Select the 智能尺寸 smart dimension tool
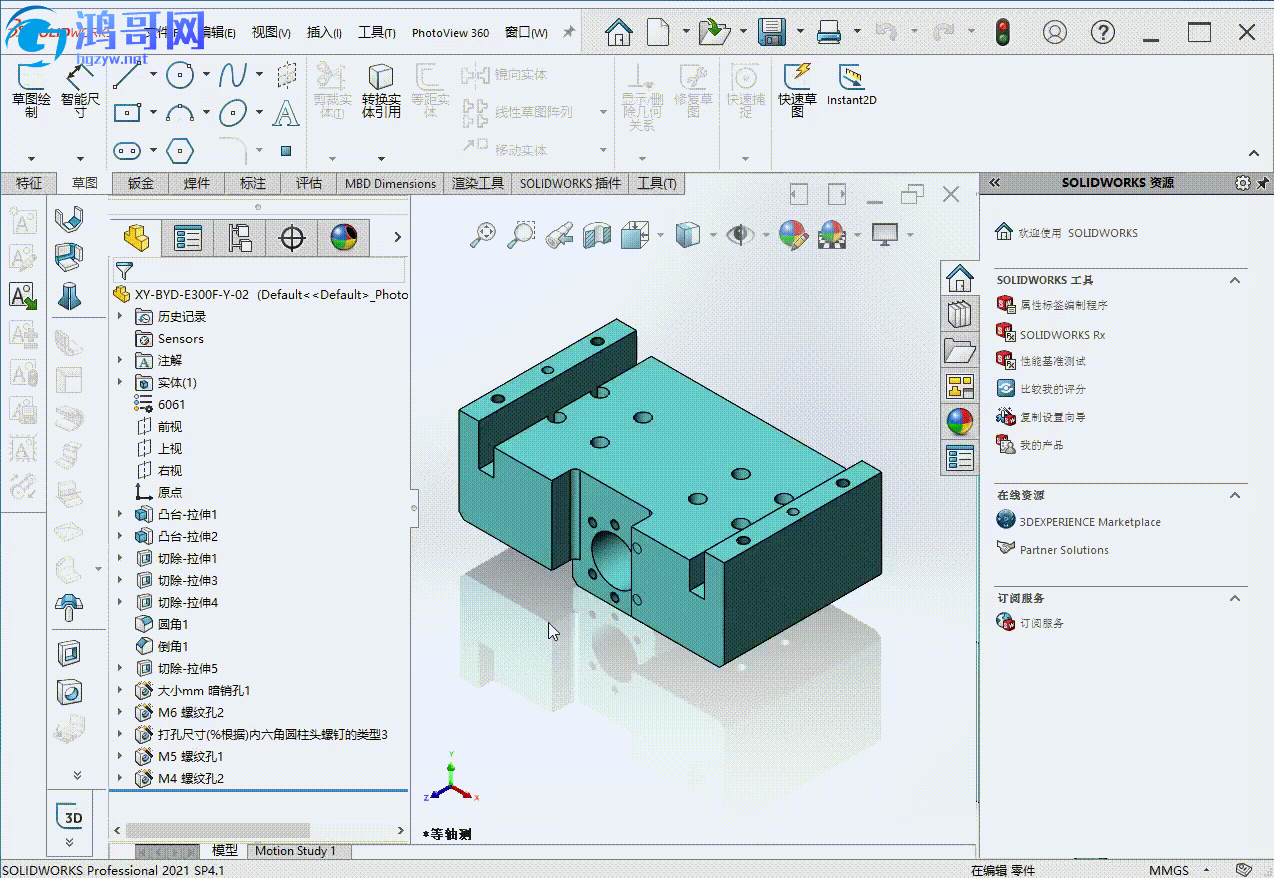 tap(80, 91)
